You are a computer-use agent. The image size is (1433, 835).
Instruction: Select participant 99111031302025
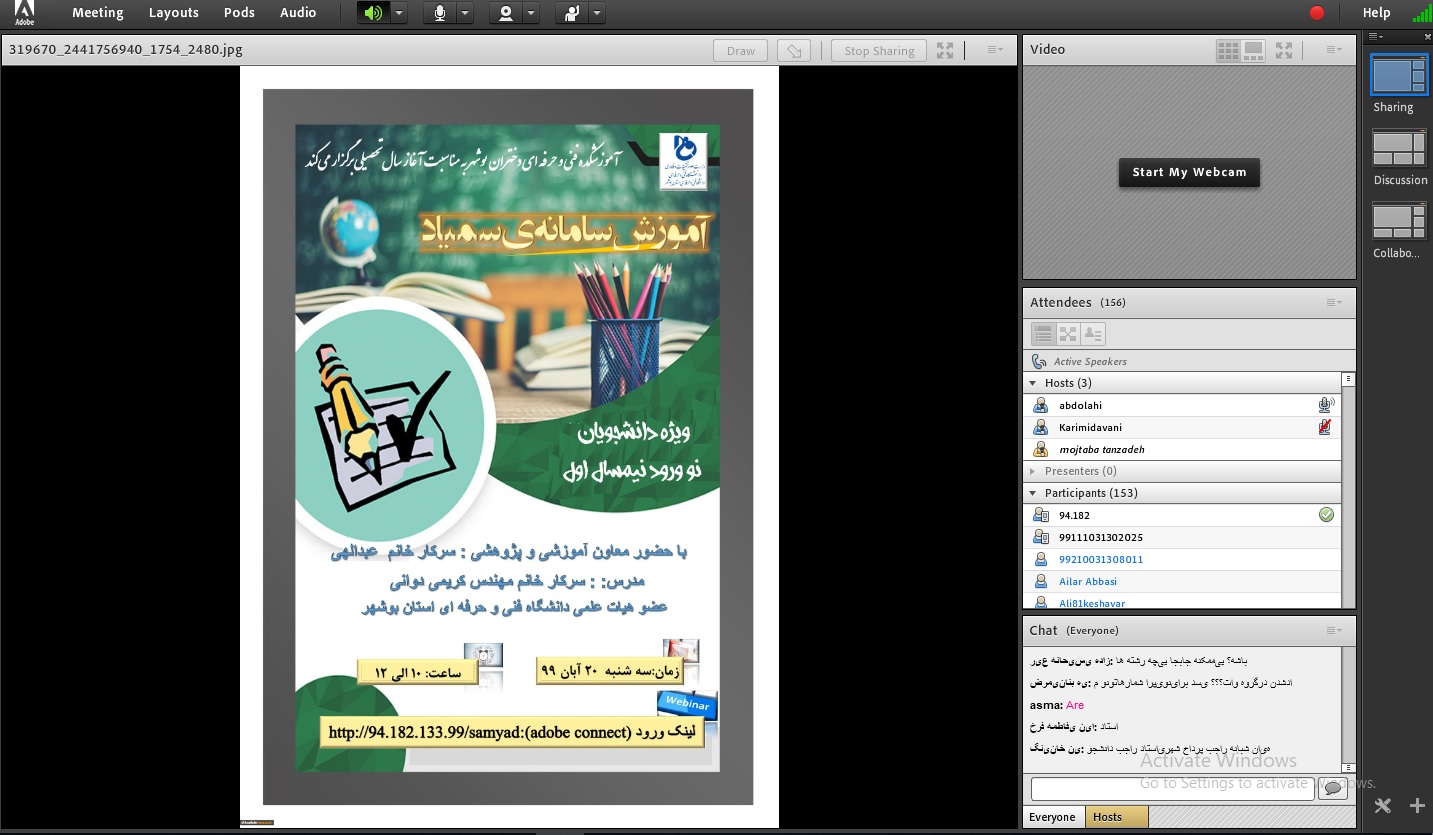(x=1182, y=537)
